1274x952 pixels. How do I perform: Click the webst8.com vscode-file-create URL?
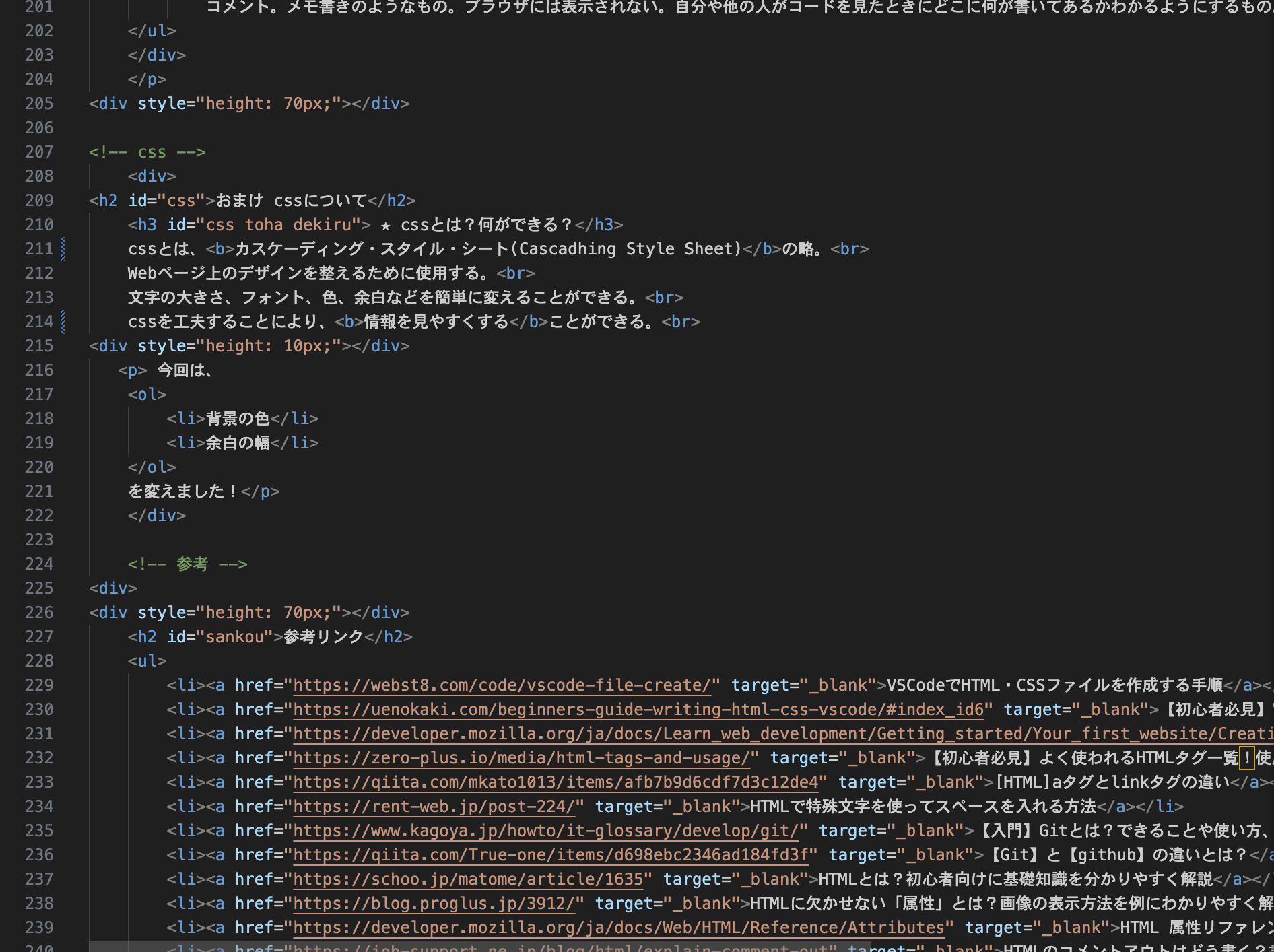pos(502,685)
